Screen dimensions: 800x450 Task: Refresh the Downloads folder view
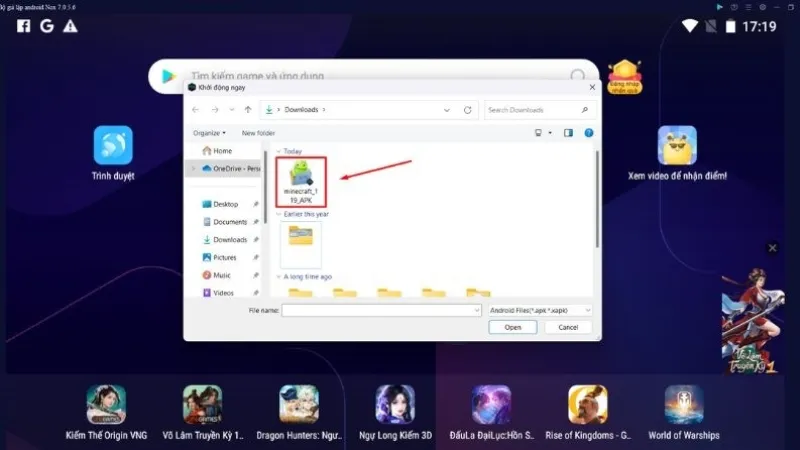click(467, 110)
